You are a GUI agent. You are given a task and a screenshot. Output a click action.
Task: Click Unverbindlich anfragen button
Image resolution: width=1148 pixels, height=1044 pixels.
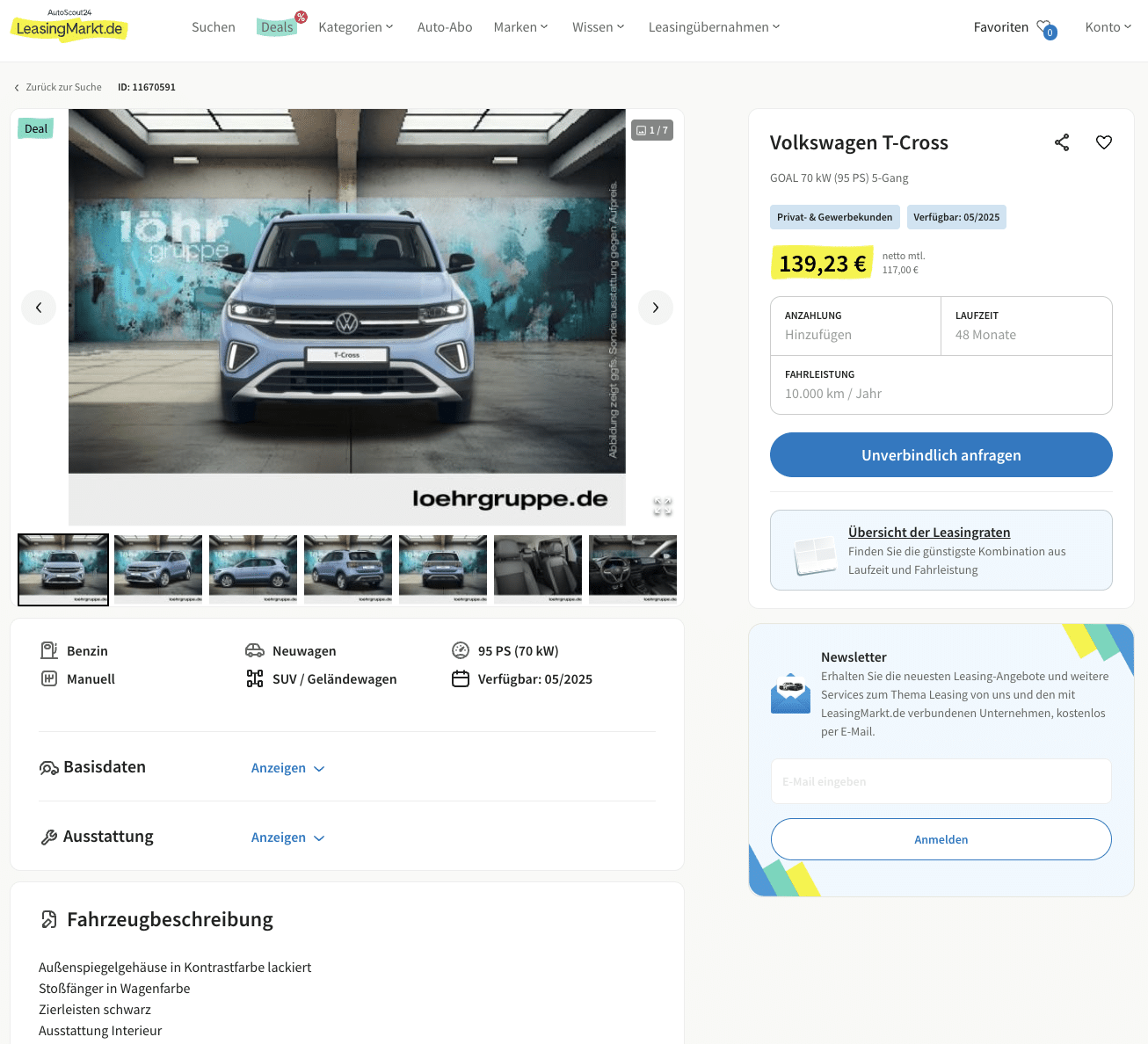click(941, 455)
